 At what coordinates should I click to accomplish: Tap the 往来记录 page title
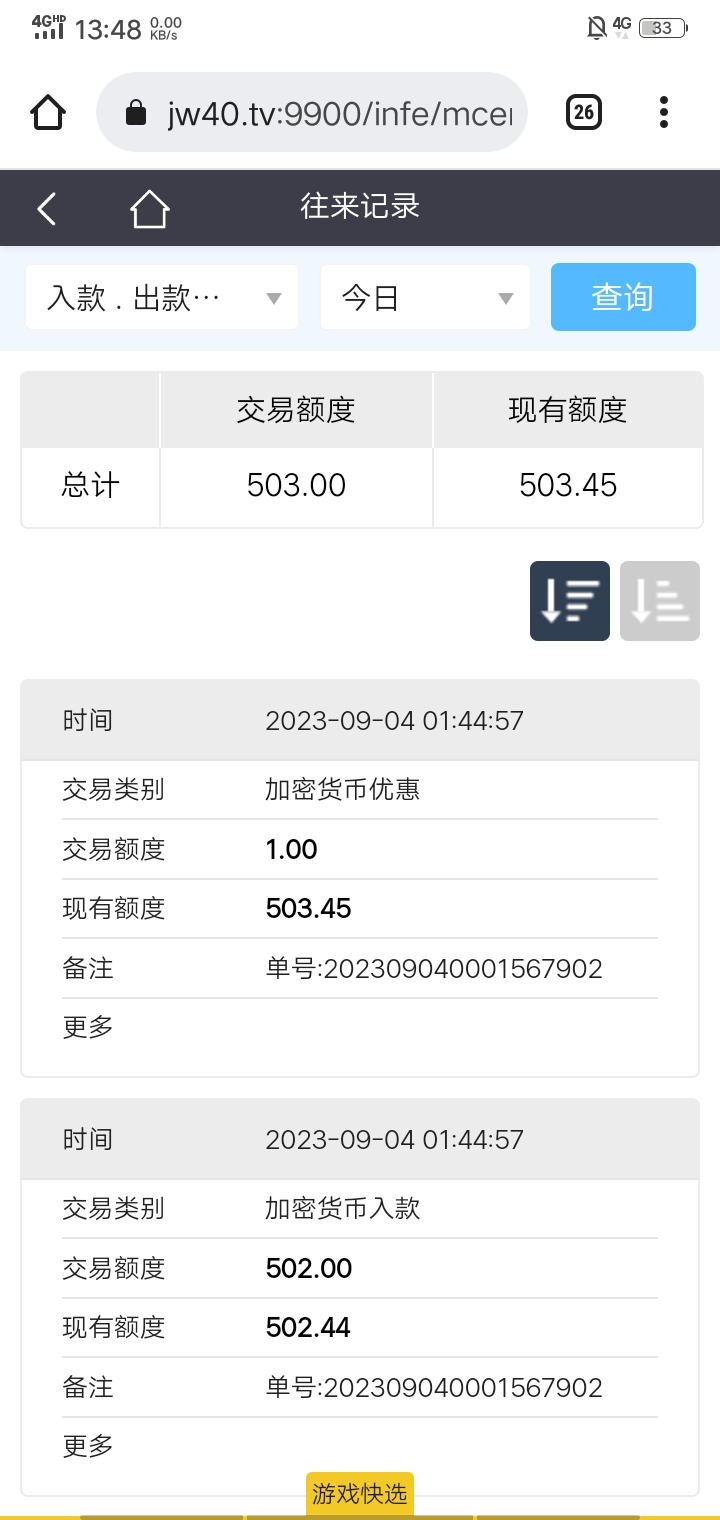click(360, 207)
